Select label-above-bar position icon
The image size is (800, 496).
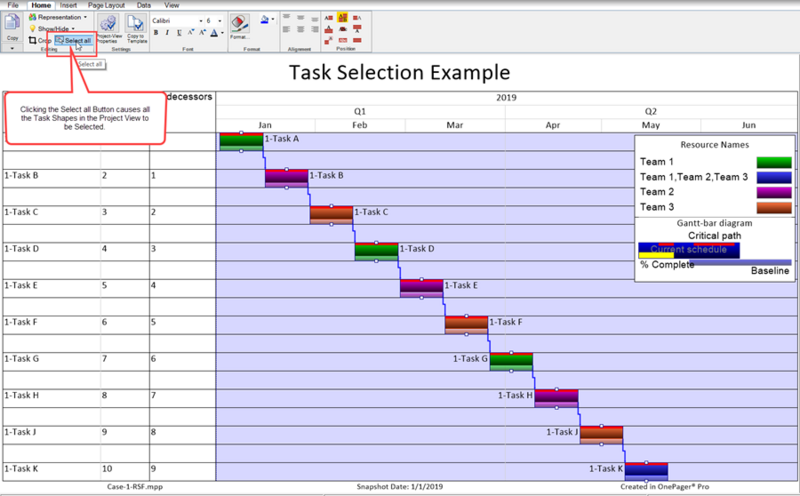tap(329, 29)
